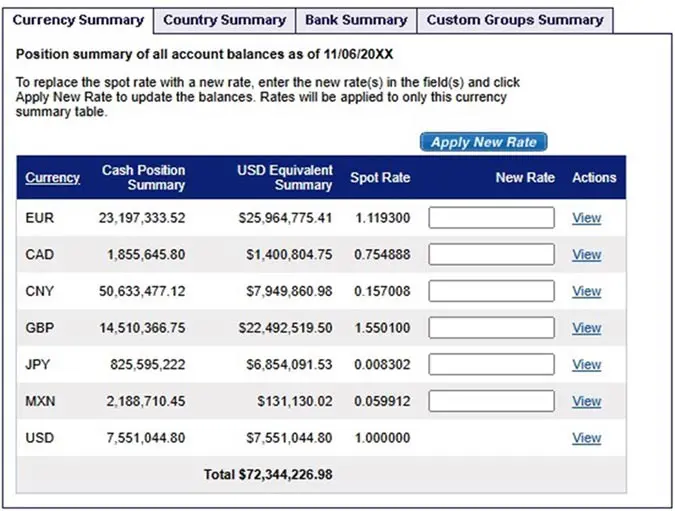Open View link in the MXN row
675x511 pixels.
point(586,401)
